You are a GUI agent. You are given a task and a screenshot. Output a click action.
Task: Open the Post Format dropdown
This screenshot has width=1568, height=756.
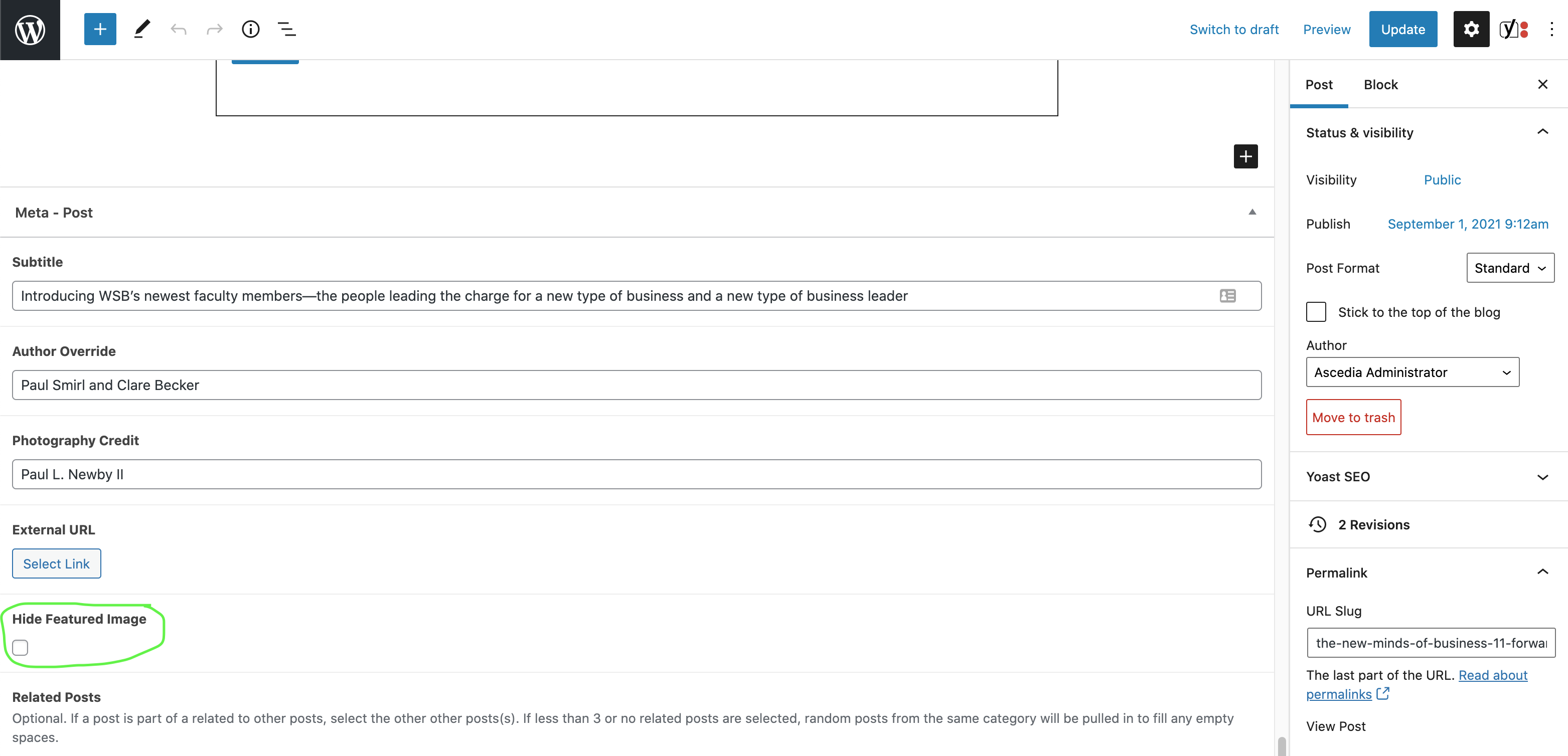pyautogui.click(x=1510, y=268)
